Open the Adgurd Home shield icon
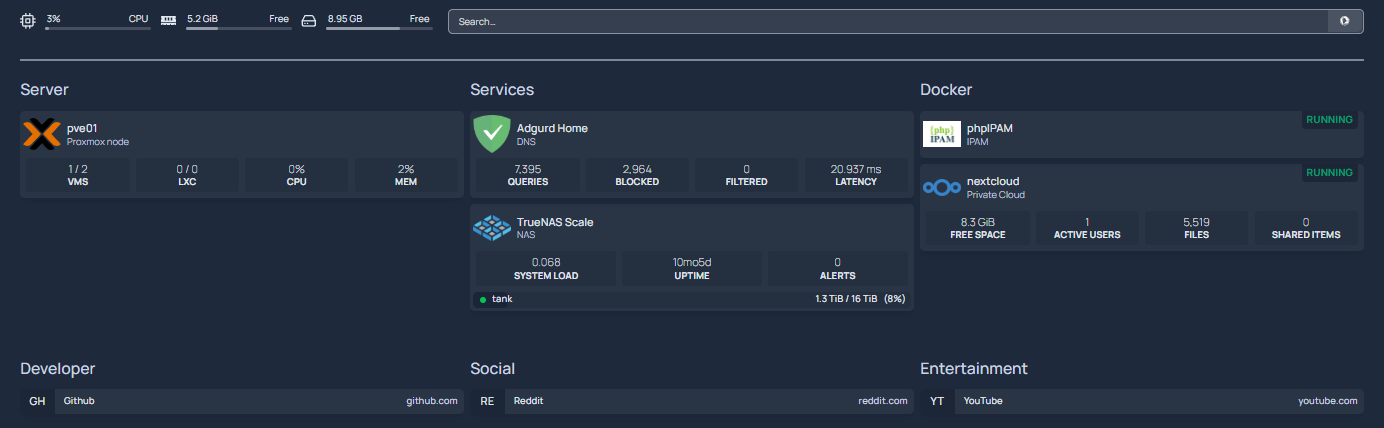The image size is (1384, 428). tap(491, 134)
